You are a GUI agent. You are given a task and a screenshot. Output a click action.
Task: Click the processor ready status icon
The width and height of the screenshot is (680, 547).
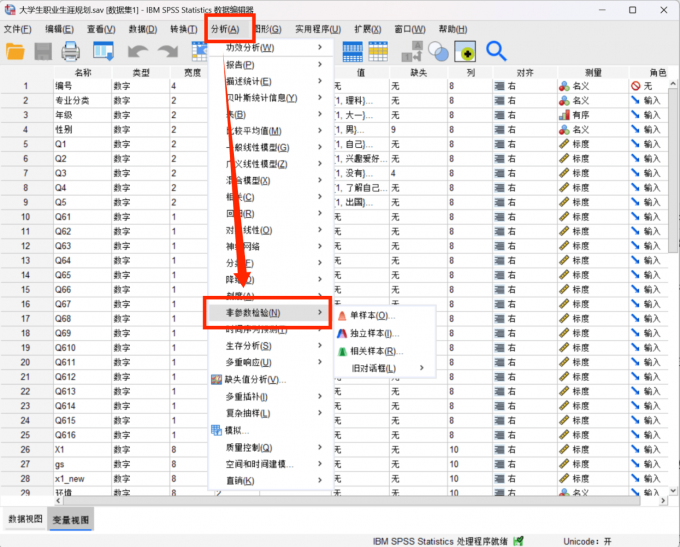[518, 541]
